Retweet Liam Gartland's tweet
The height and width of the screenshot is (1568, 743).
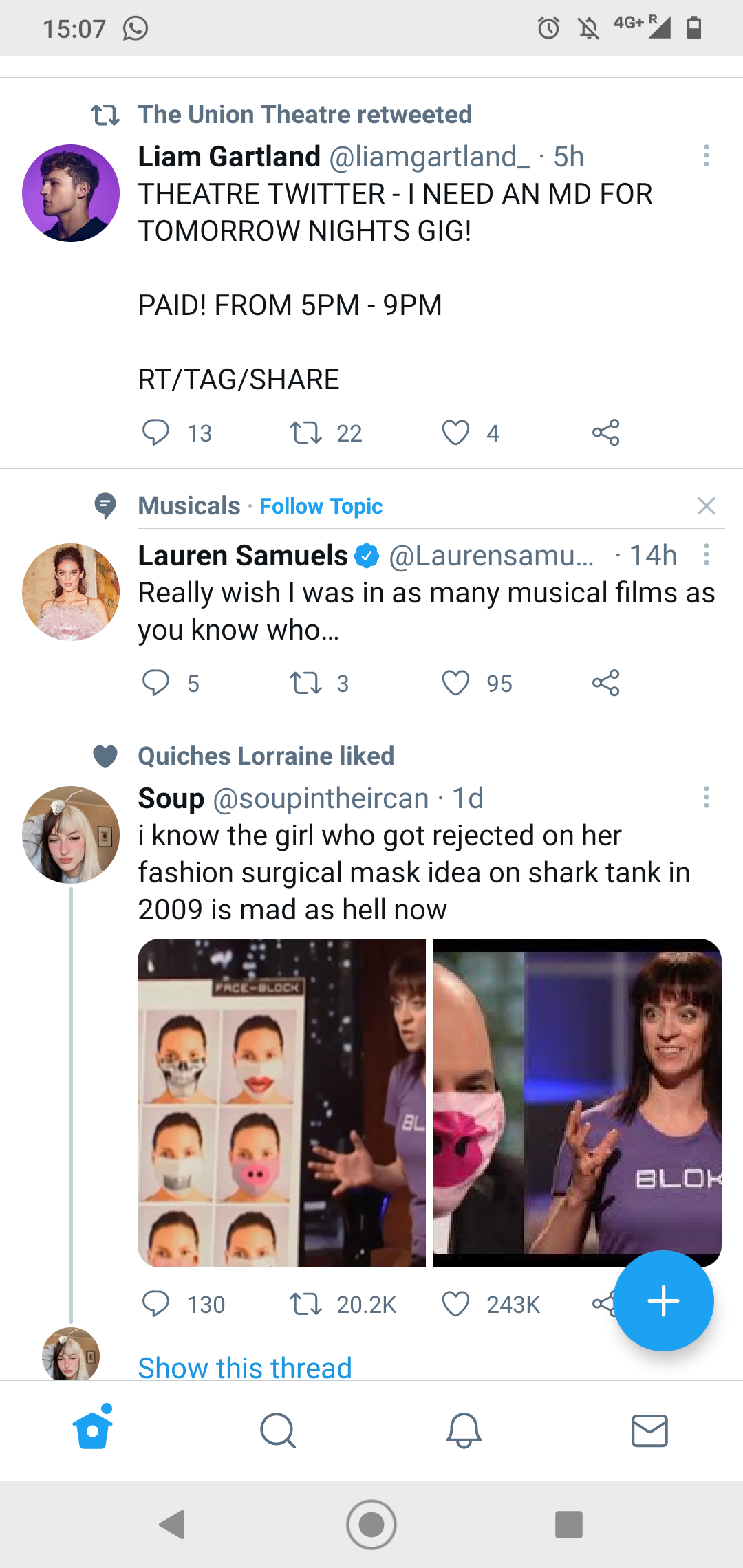pos(305,433)
